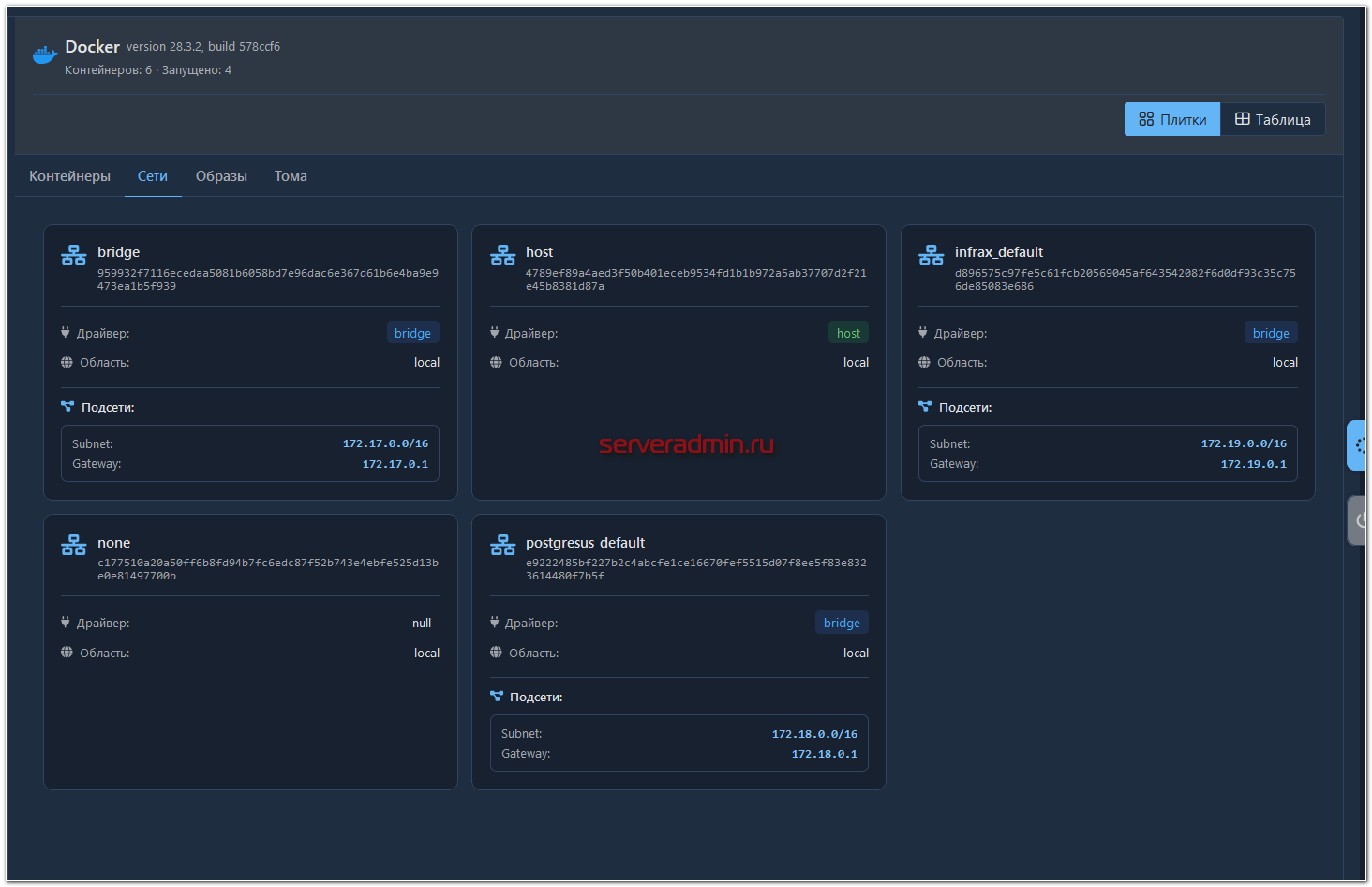
Task: Click the subnet value 172.17.0.0/16
Action: tap(385, 443)
